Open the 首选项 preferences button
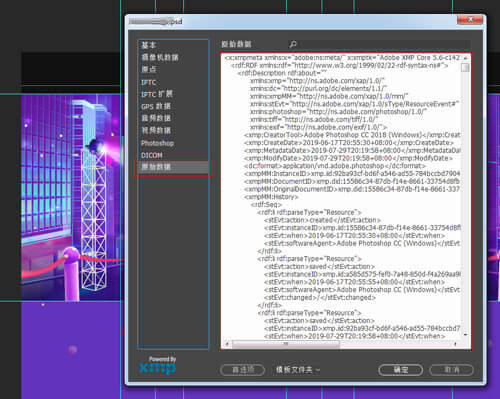500x399 pixels. [x=242, y=370]
